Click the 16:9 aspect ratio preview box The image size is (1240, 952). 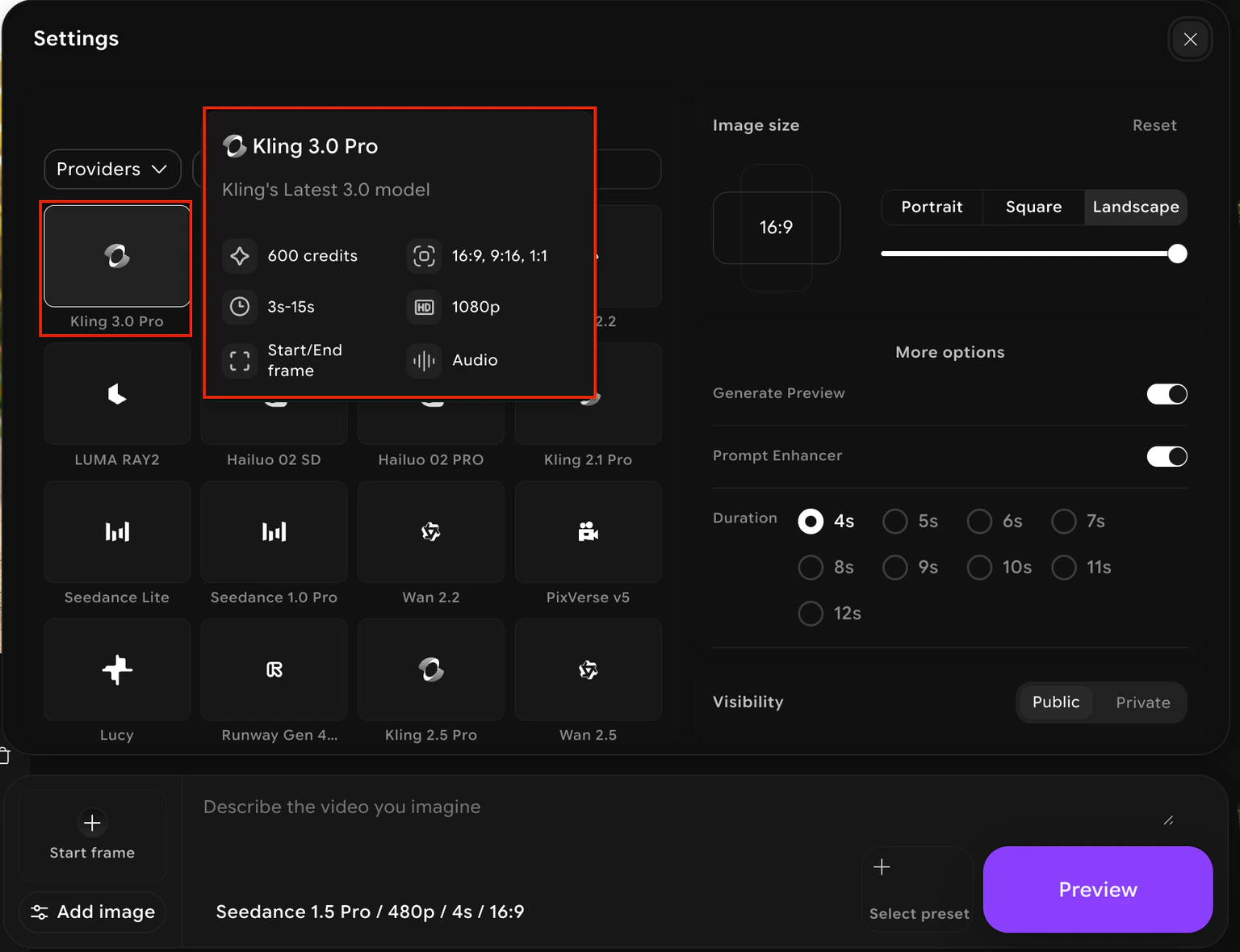[776, 228]
